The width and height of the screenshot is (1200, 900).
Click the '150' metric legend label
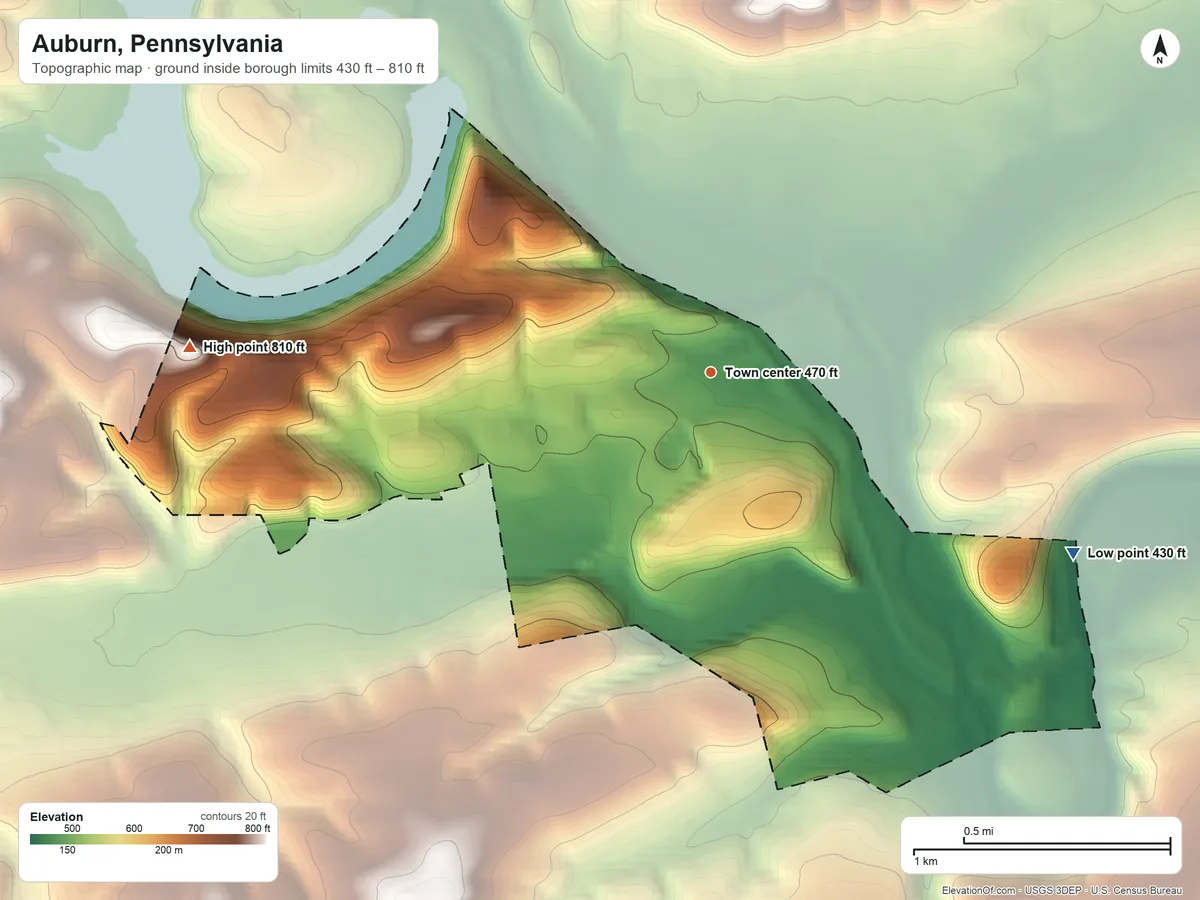tap(67, 851)
